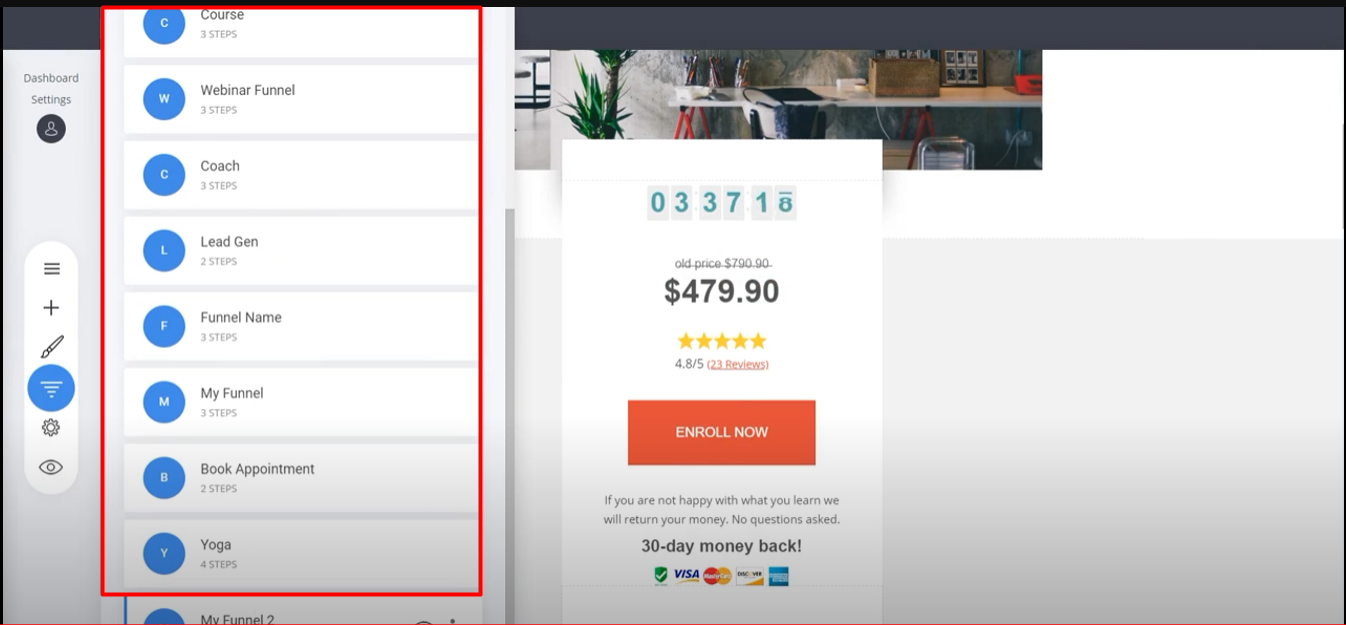
Task: Open the Settings menu item
Action: 51,100
